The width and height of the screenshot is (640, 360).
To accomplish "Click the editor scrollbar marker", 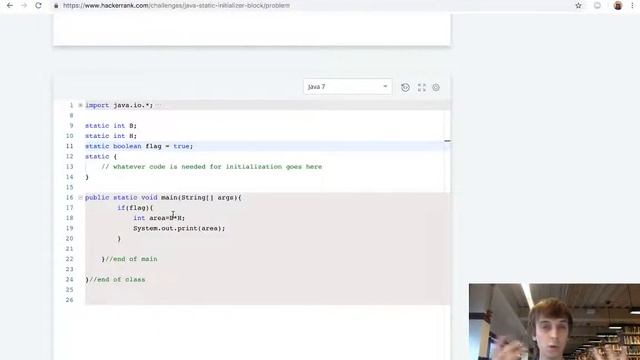I will pos(447,141).
